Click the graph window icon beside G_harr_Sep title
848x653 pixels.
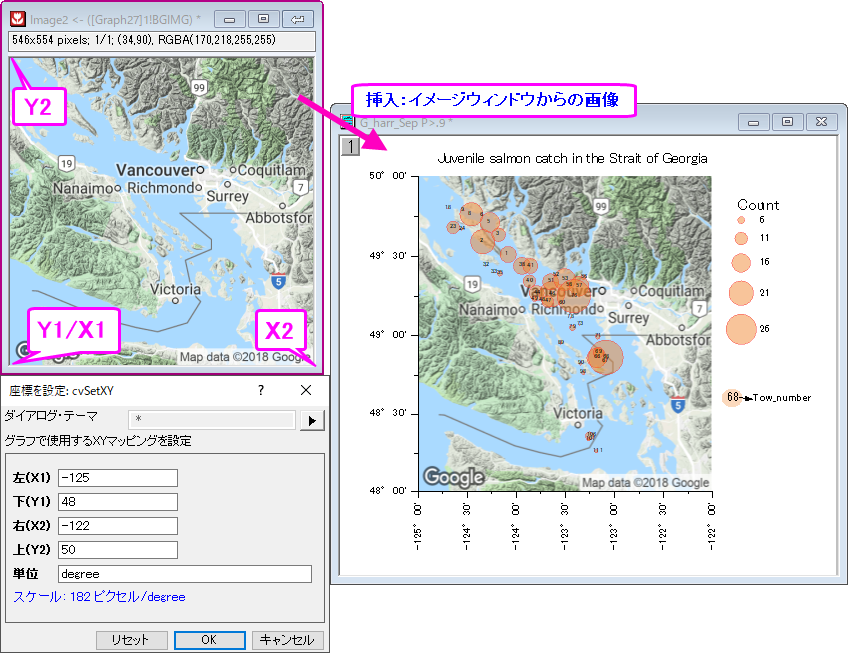point(346,121)
